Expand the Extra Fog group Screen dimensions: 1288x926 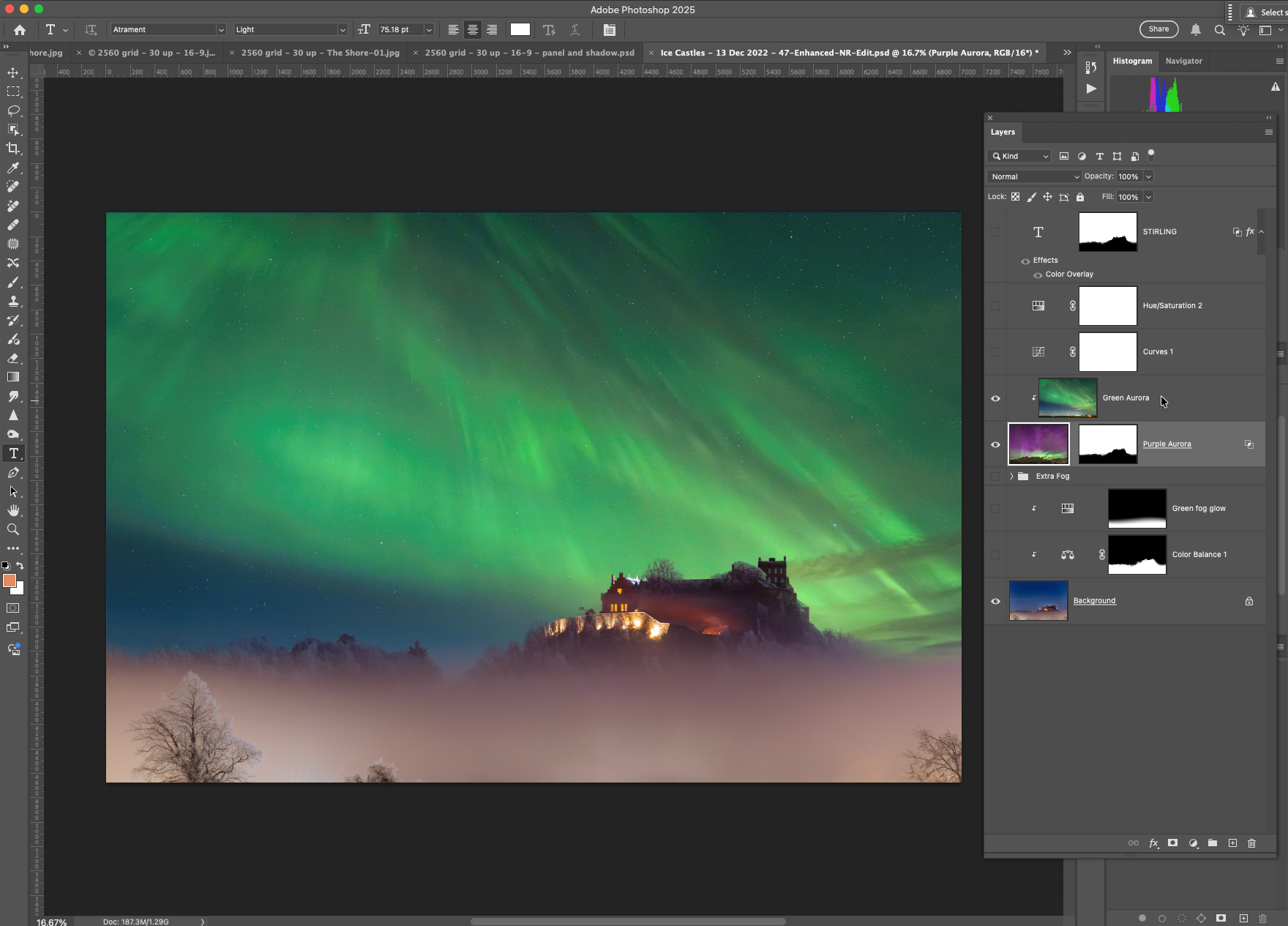point(1011,477)
